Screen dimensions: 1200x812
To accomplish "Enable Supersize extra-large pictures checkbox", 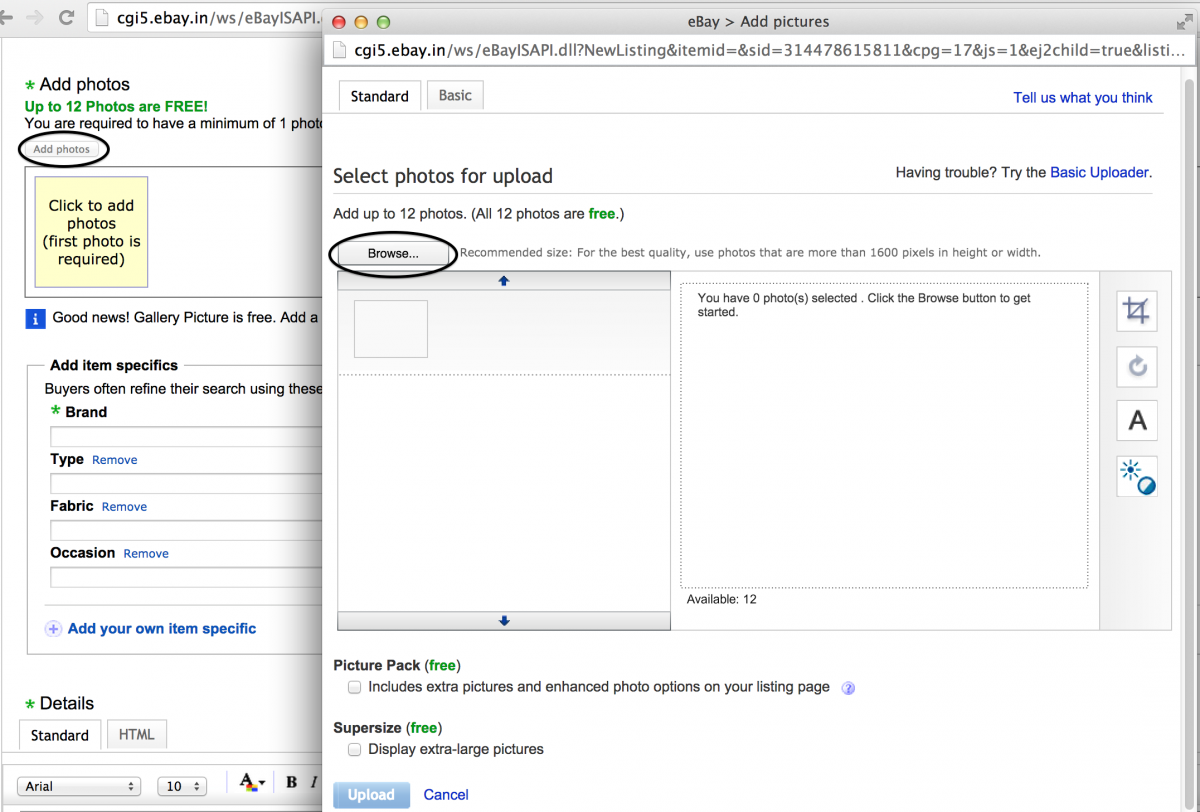I will [354, 749].
